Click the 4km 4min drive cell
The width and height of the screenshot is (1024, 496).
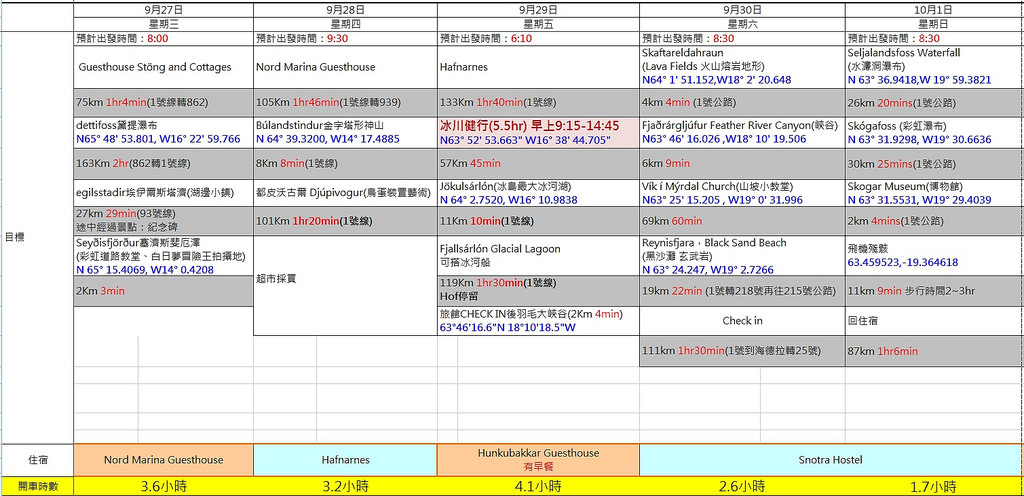click(x=742, y=102)
